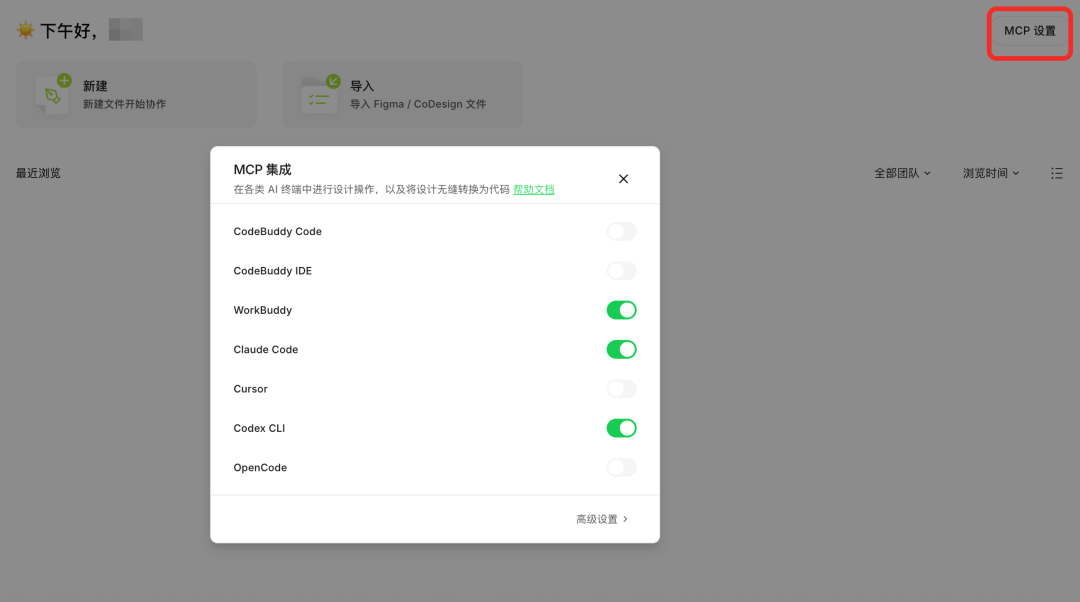Click the WorkBuddy label
The image size is (1080, 602).
pyautogui.click(x=262, y=310)
